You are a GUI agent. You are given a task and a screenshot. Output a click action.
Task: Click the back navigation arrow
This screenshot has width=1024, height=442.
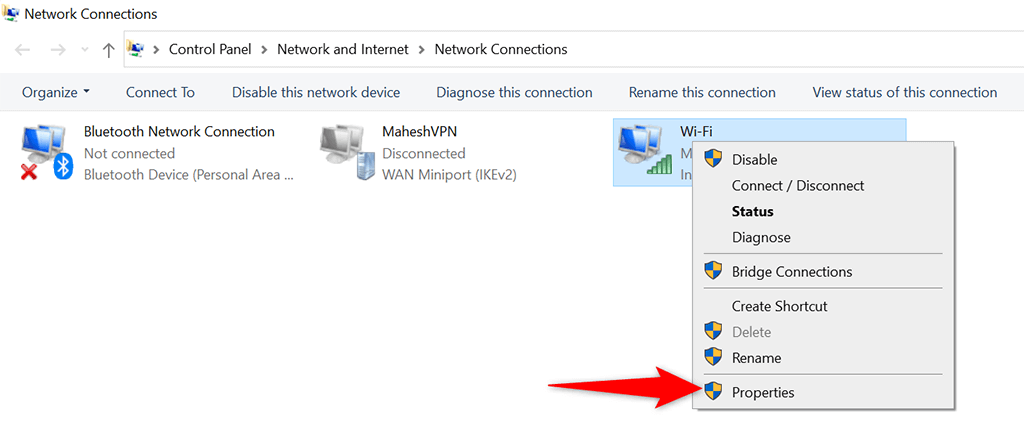pyautogui.click(x=22, y=50)
